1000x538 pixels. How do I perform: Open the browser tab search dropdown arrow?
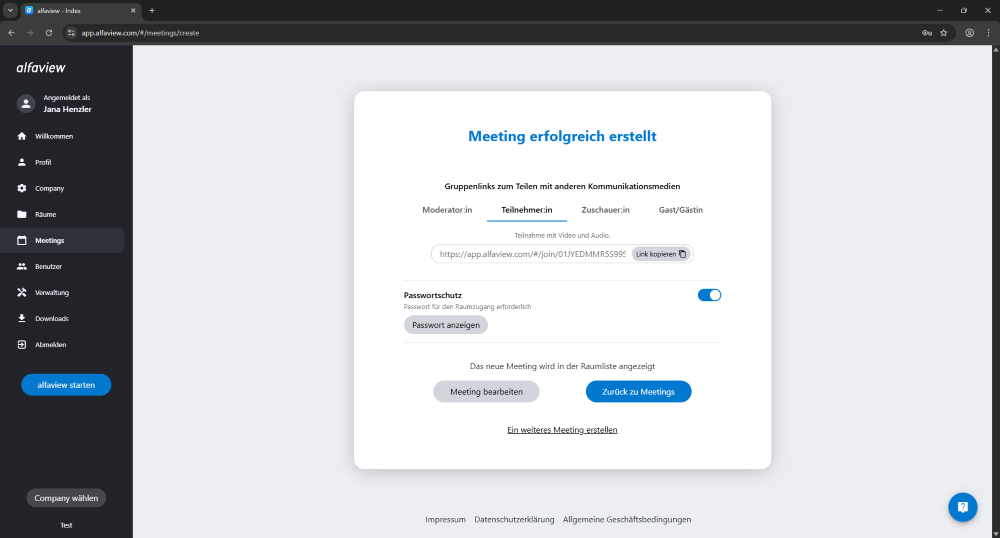(10, 10)
